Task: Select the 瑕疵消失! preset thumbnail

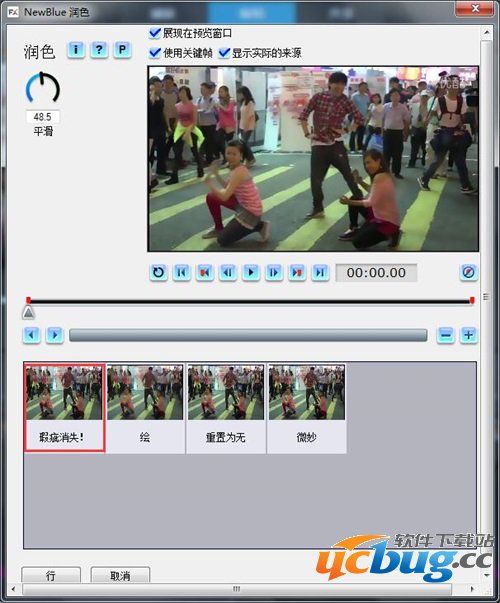Action: coord(64,407)
